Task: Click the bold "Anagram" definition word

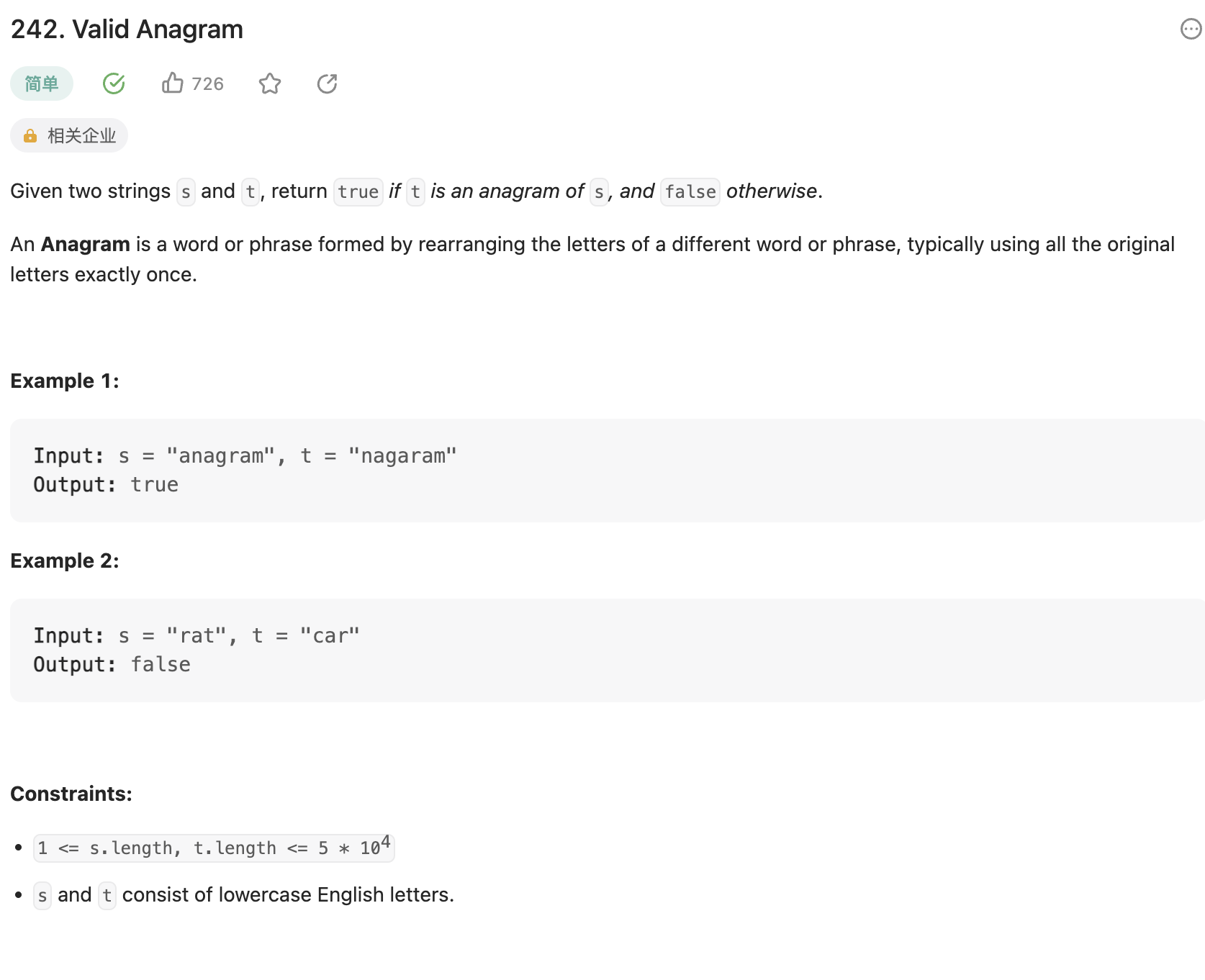Action: [x=85, y=245]
